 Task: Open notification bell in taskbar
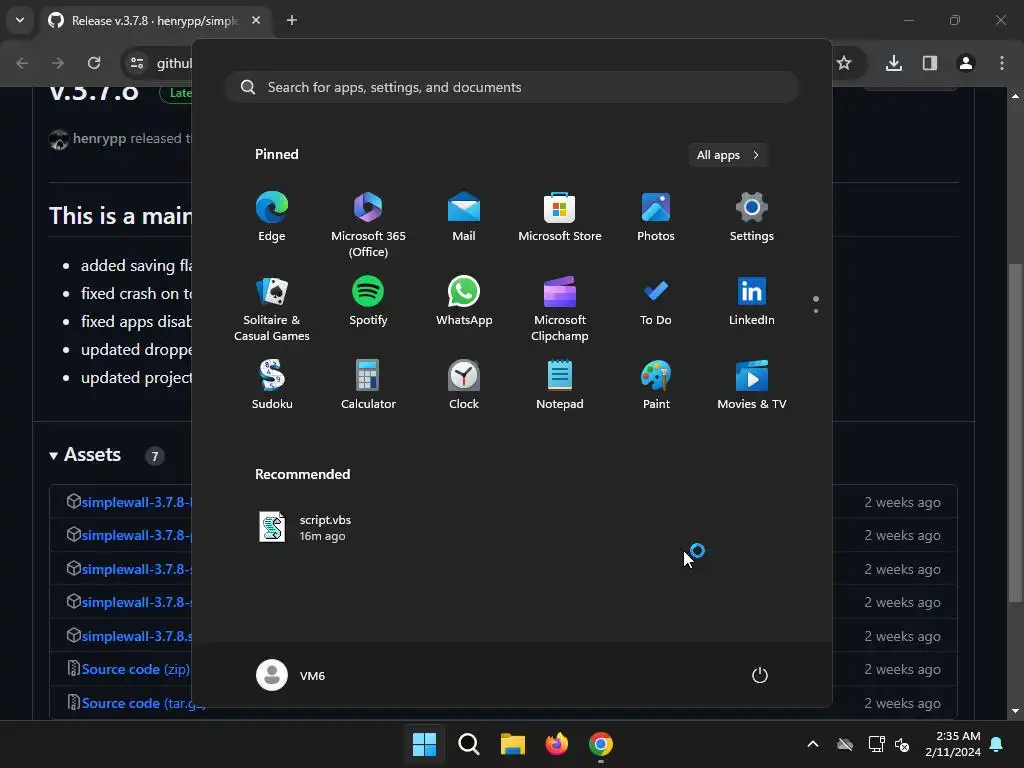click(997, 744)
